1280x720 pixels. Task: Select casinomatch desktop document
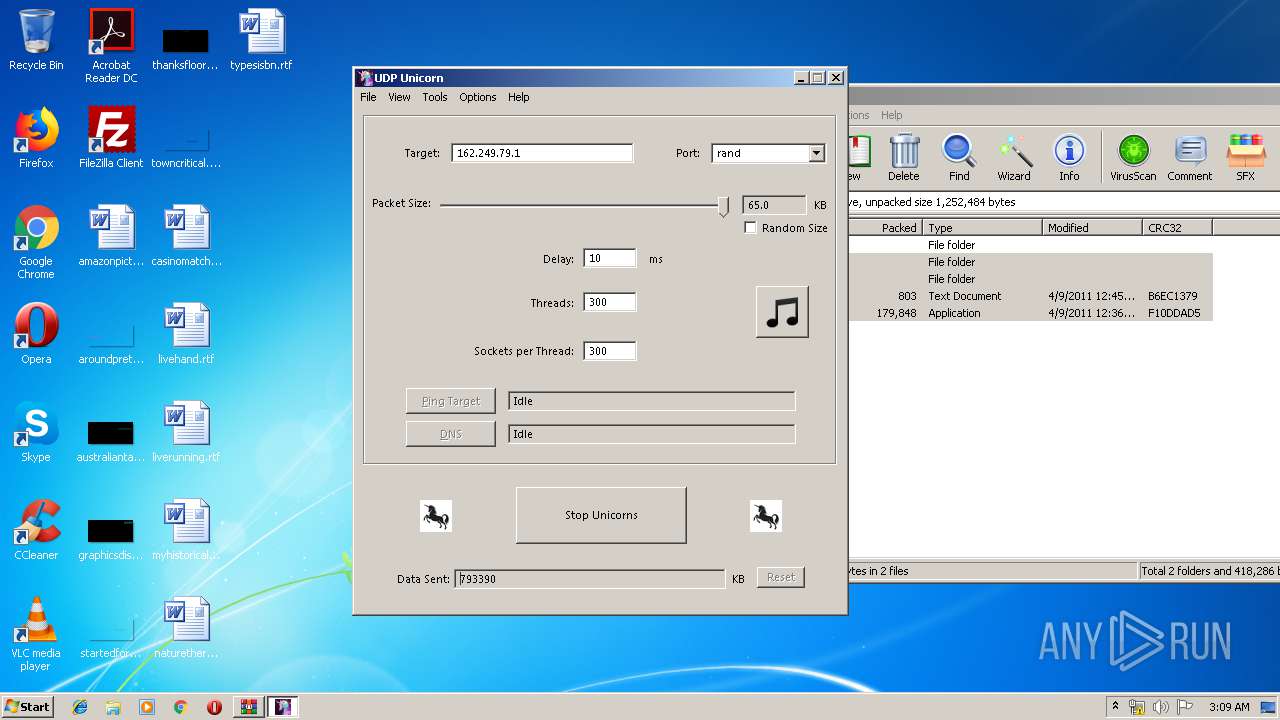(186, 236)
